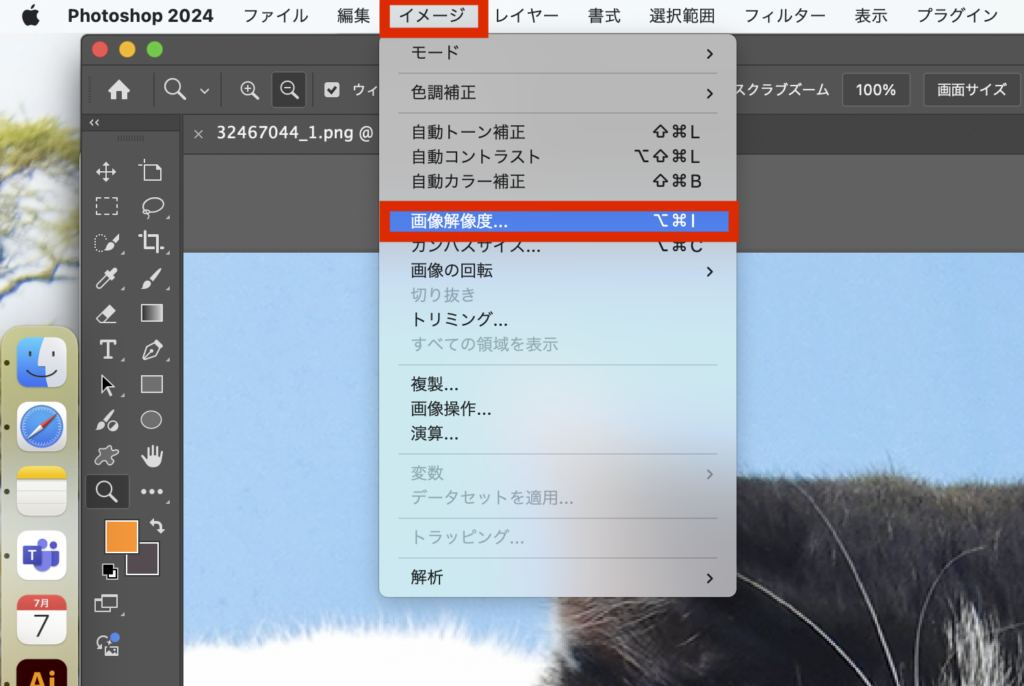The image size is (1024, 686).
Task: Select the Lasso tool
Action: [x=152, y=207]
